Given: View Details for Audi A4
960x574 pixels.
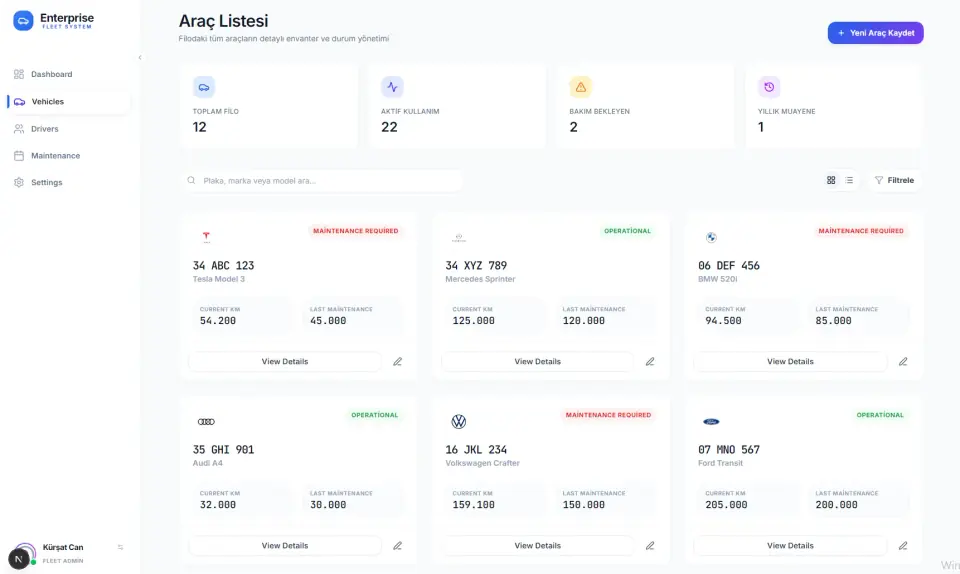Looking at the screenshot, I should [285, 546].
